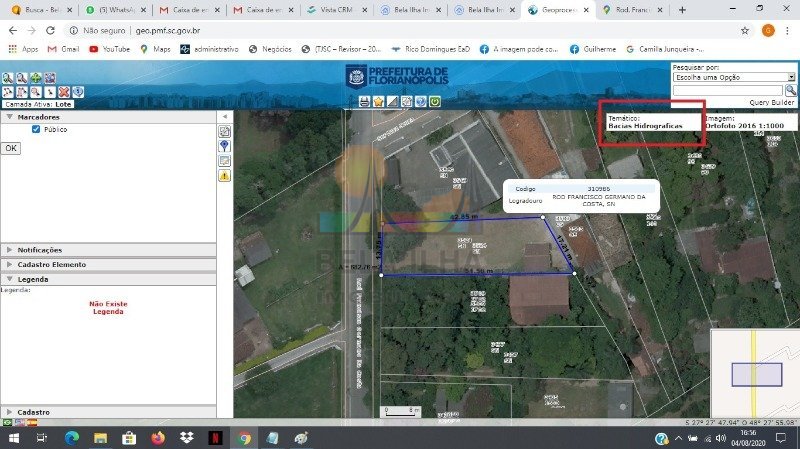Screen dimensions: 800x449
Task: Open the Escolha uma Opção dropdown
Action: 734,77
